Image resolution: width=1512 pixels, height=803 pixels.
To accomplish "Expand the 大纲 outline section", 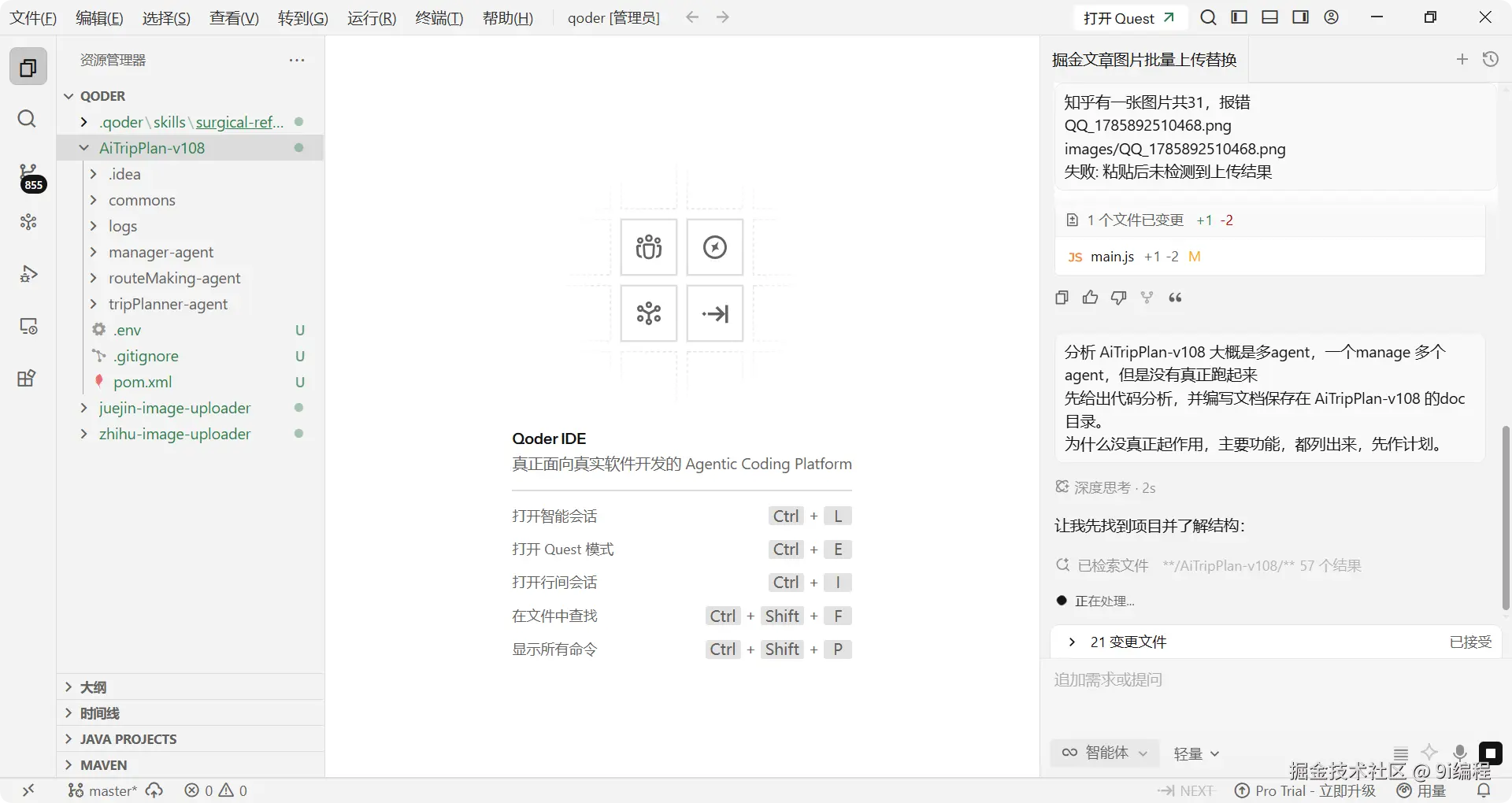I will point(190,687).
